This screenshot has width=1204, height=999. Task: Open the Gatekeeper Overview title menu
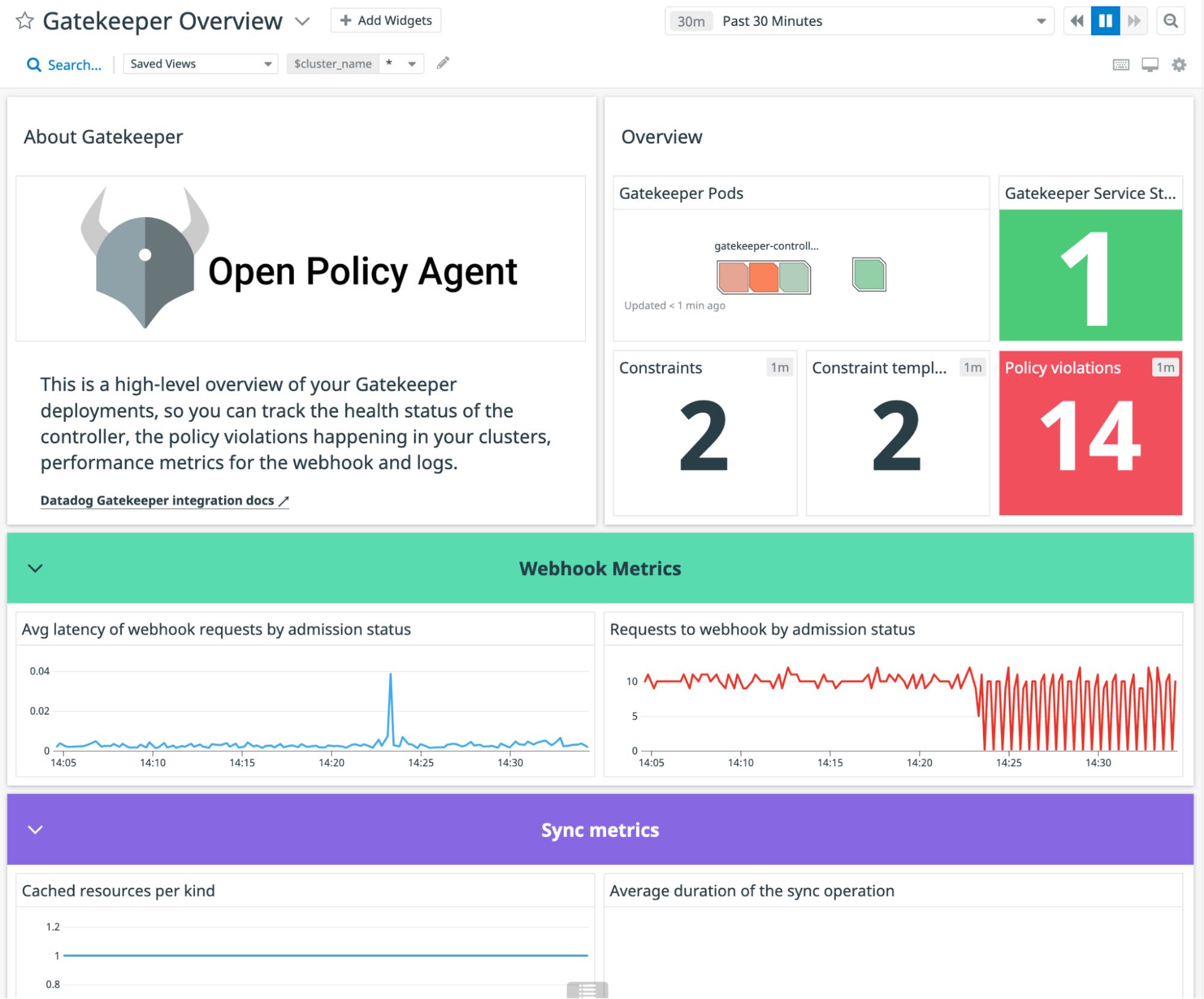click(301, 21)
